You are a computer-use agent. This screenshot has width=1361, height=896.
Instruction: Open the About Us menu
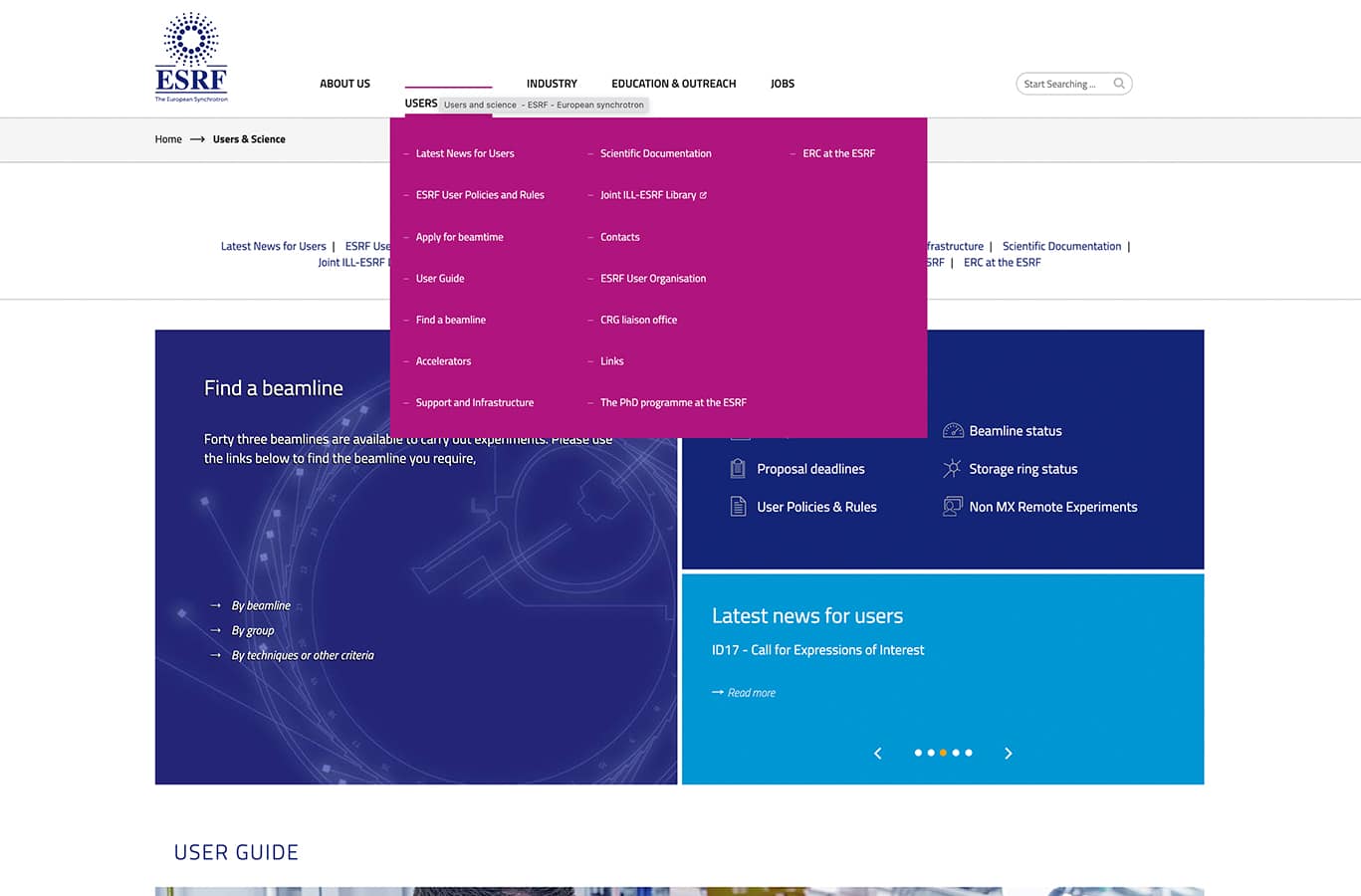point(344,84)
